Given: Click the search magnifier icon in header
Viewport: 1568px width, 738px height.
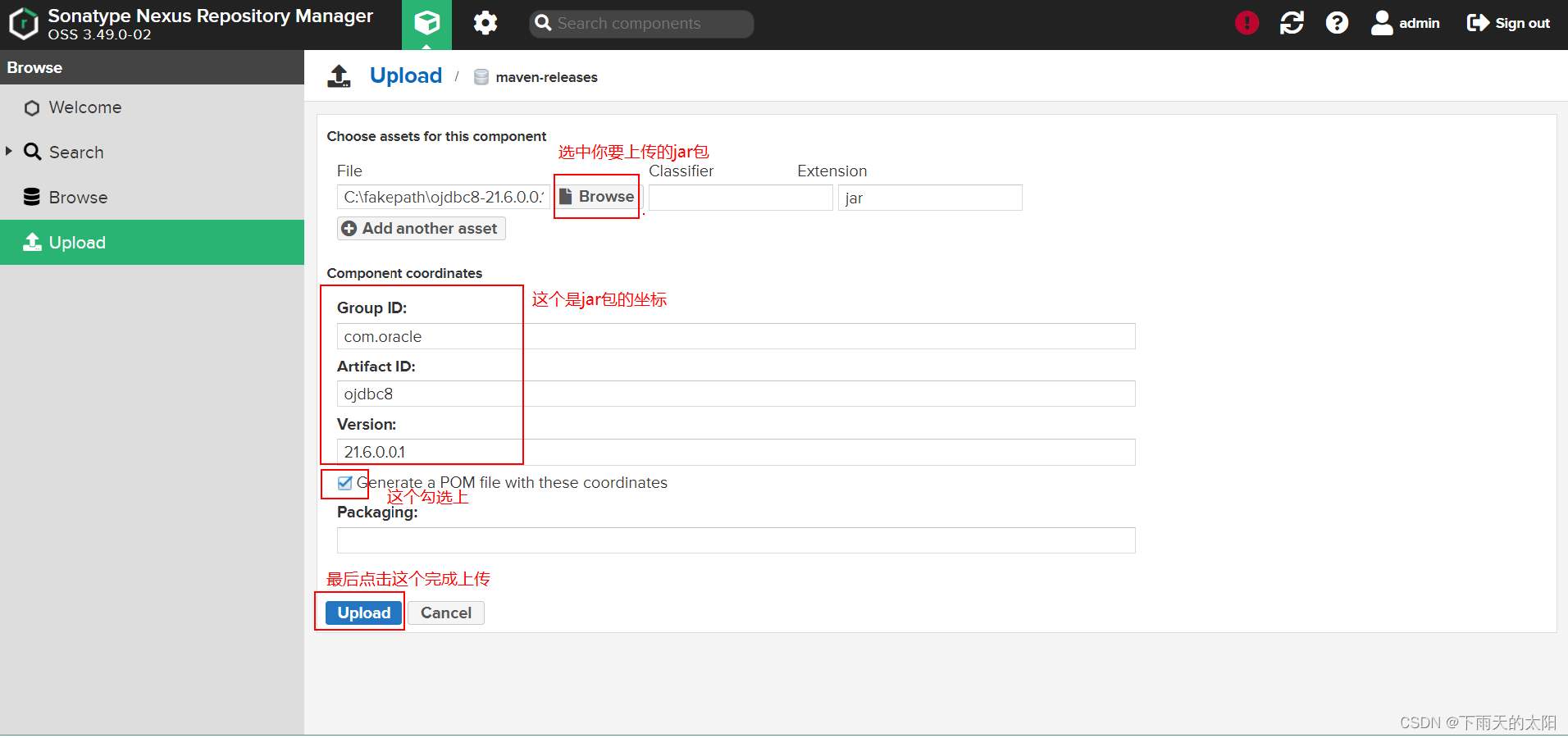Looking at the screenshot, I should click(x=543, y=23).
